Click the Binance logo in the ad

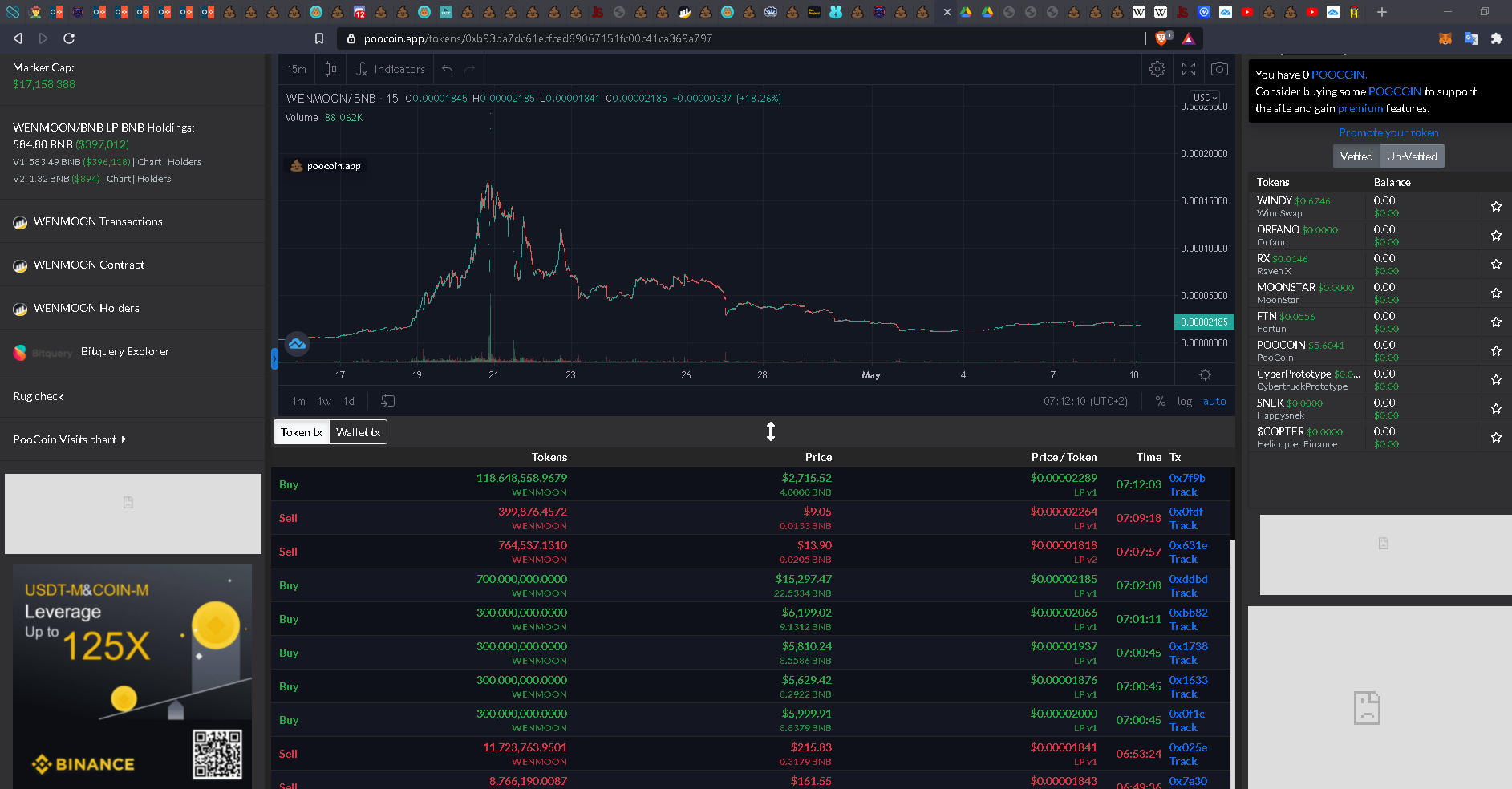83,764
